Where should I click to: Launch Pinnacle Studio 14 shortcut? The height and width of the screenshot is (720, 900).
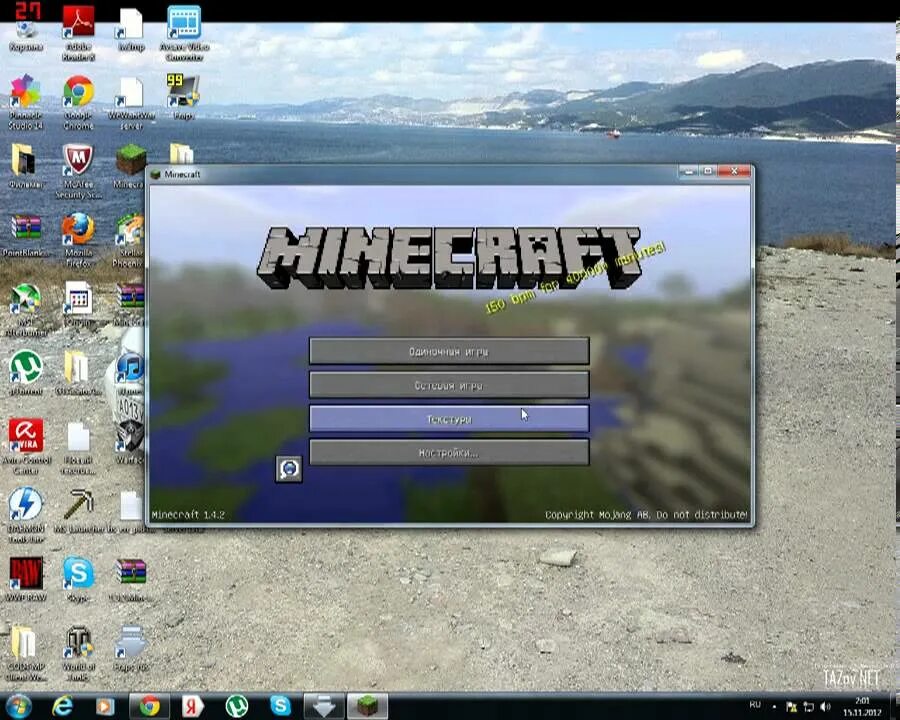[26, 102]
